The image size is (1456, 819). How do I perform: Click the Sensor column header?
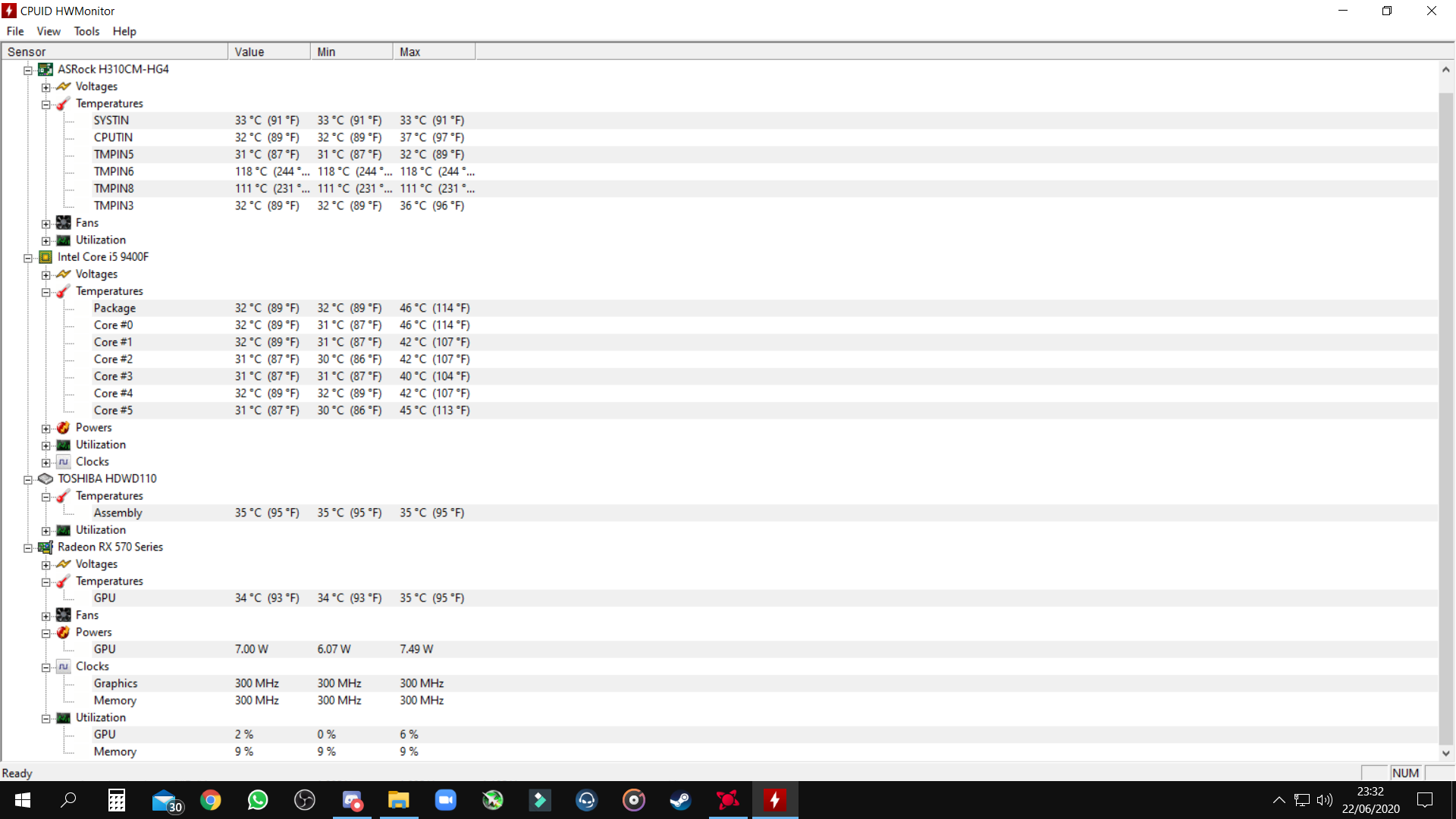click(x=115, y=52)
